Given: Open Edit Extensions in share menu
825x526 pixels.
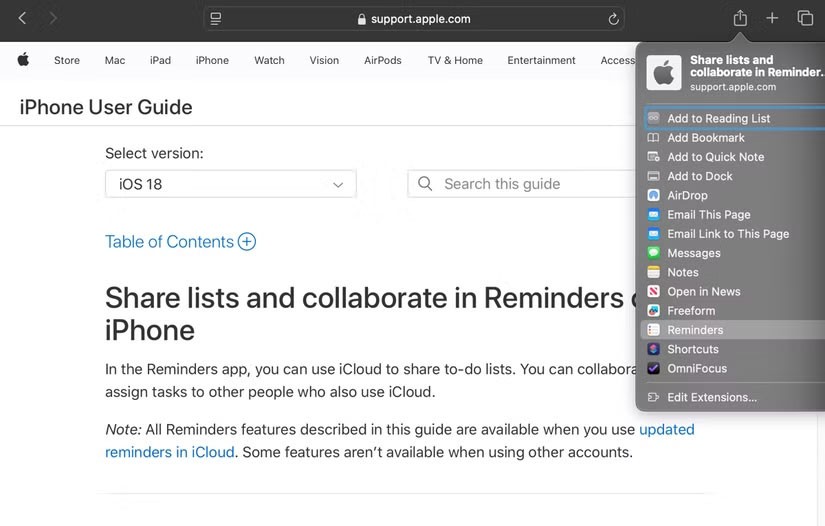Looking at the screenshot, I should [x=712, y=397].
